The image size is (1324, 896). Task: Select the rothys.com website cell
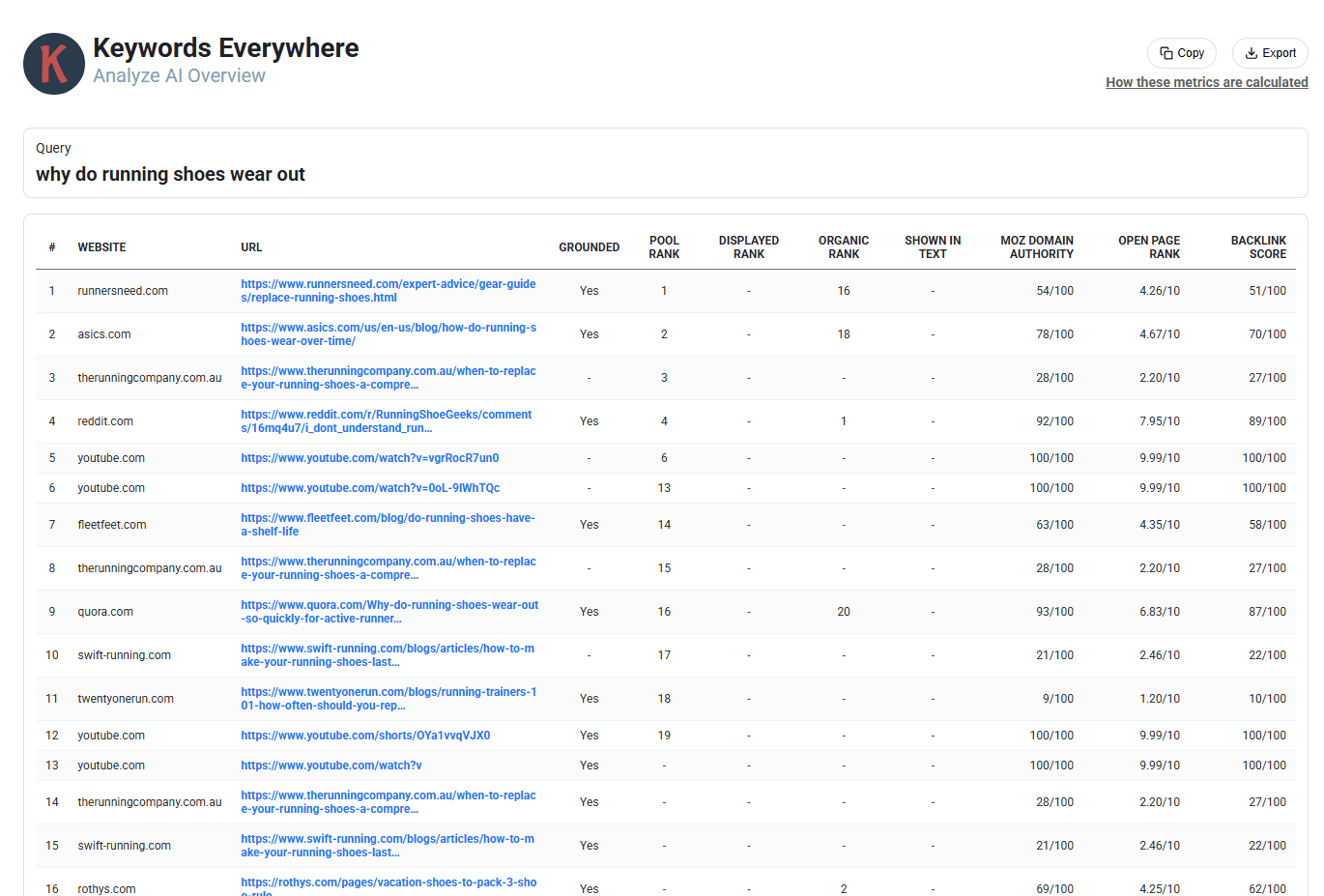tap(106, 889)
